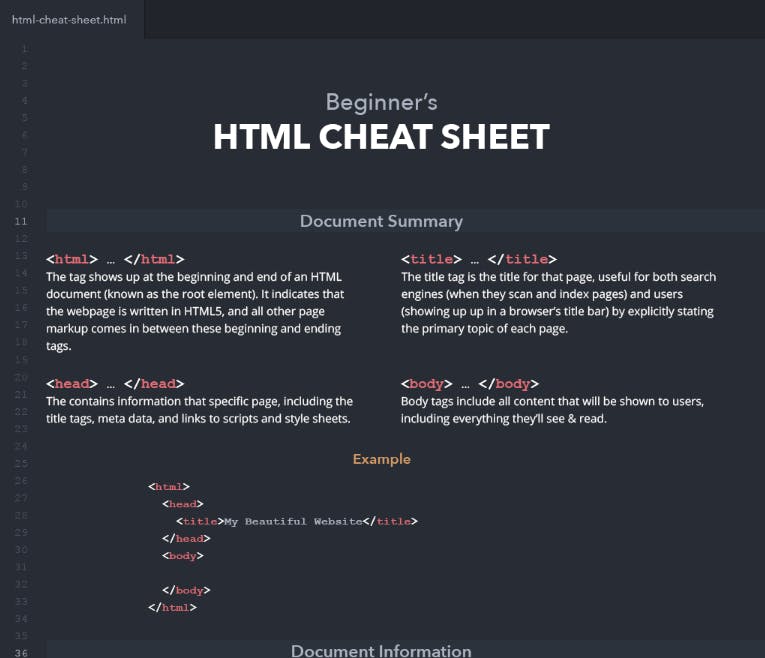Click the <body> … </body> tag heading
The height and width of the screenshot is (658, 765).
(470, 383)
